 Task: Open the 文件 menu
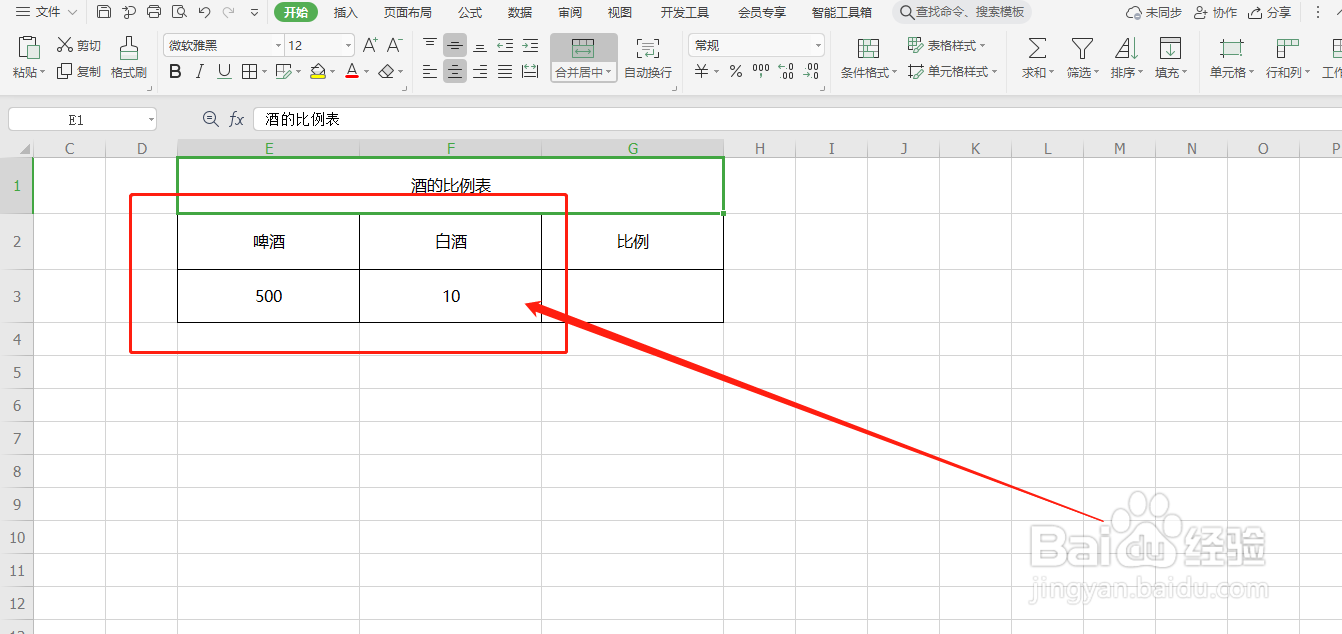click(x=46, y=12)
